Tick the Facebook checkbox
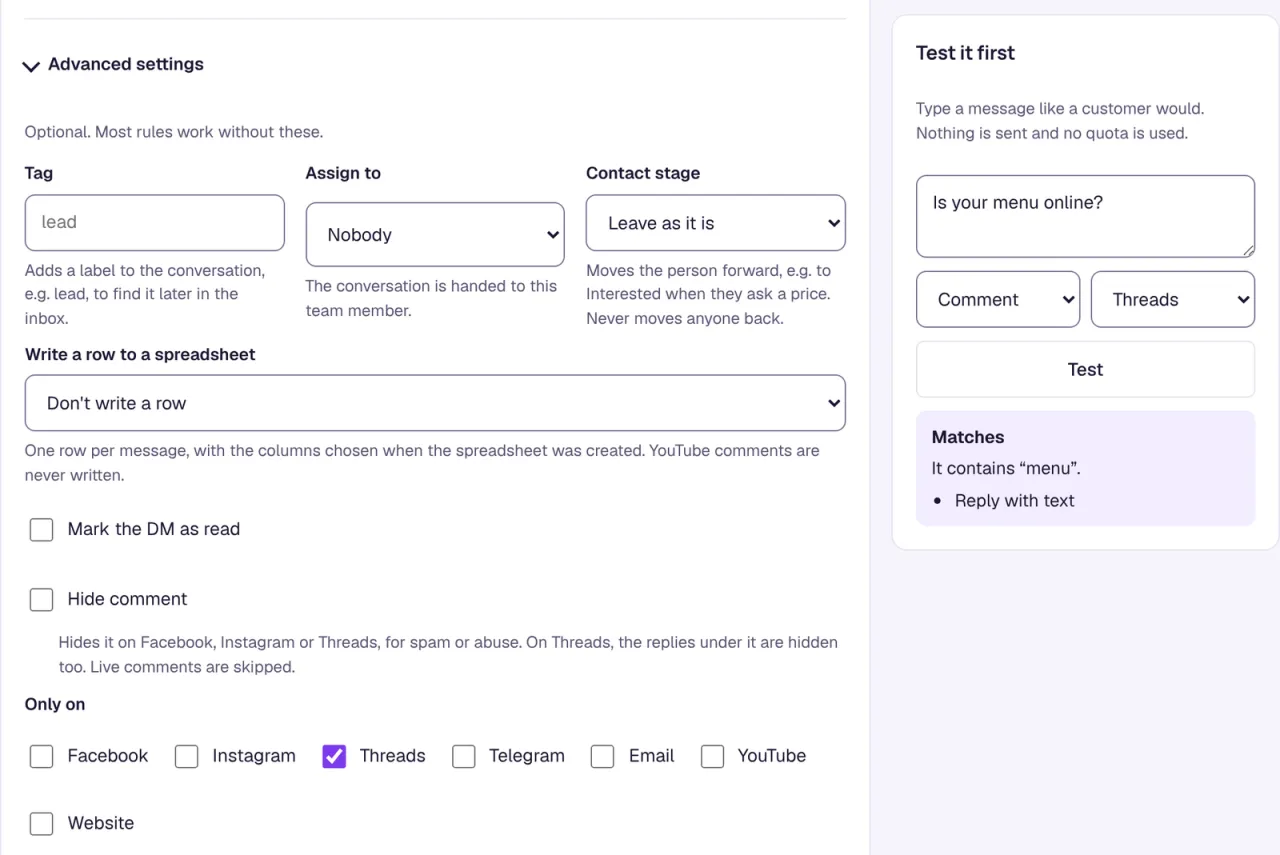The image size is (1280, 855). (x=41, y=756)
